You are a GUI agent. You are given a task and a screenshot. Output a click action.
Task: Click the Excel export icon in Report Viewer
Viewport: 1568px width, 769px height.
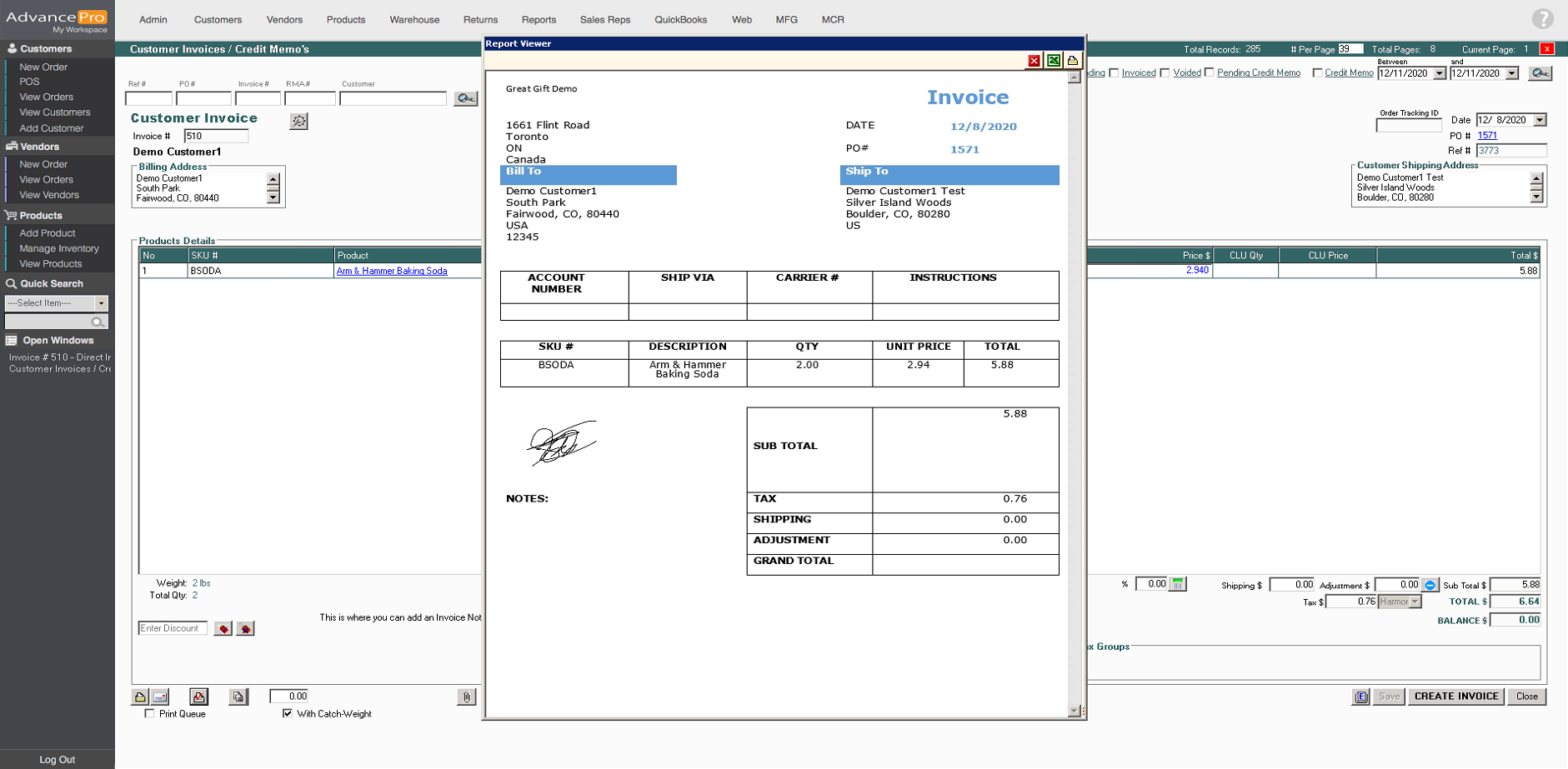click(1054, 61)
